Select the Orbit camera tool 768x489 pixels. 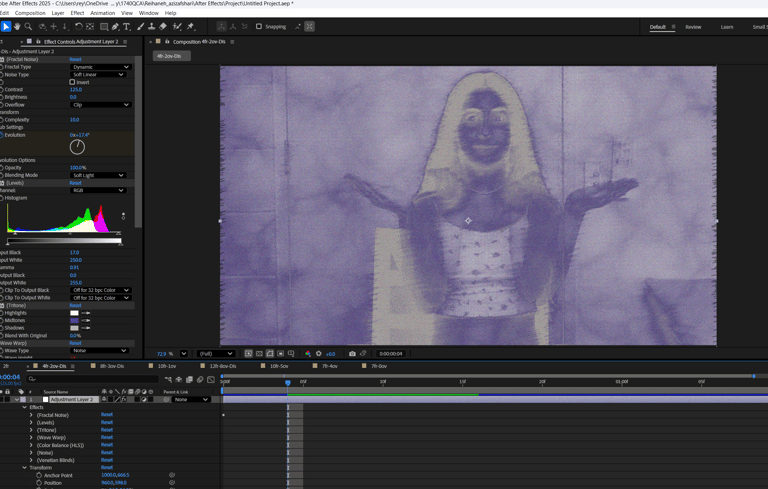[43, 26]
